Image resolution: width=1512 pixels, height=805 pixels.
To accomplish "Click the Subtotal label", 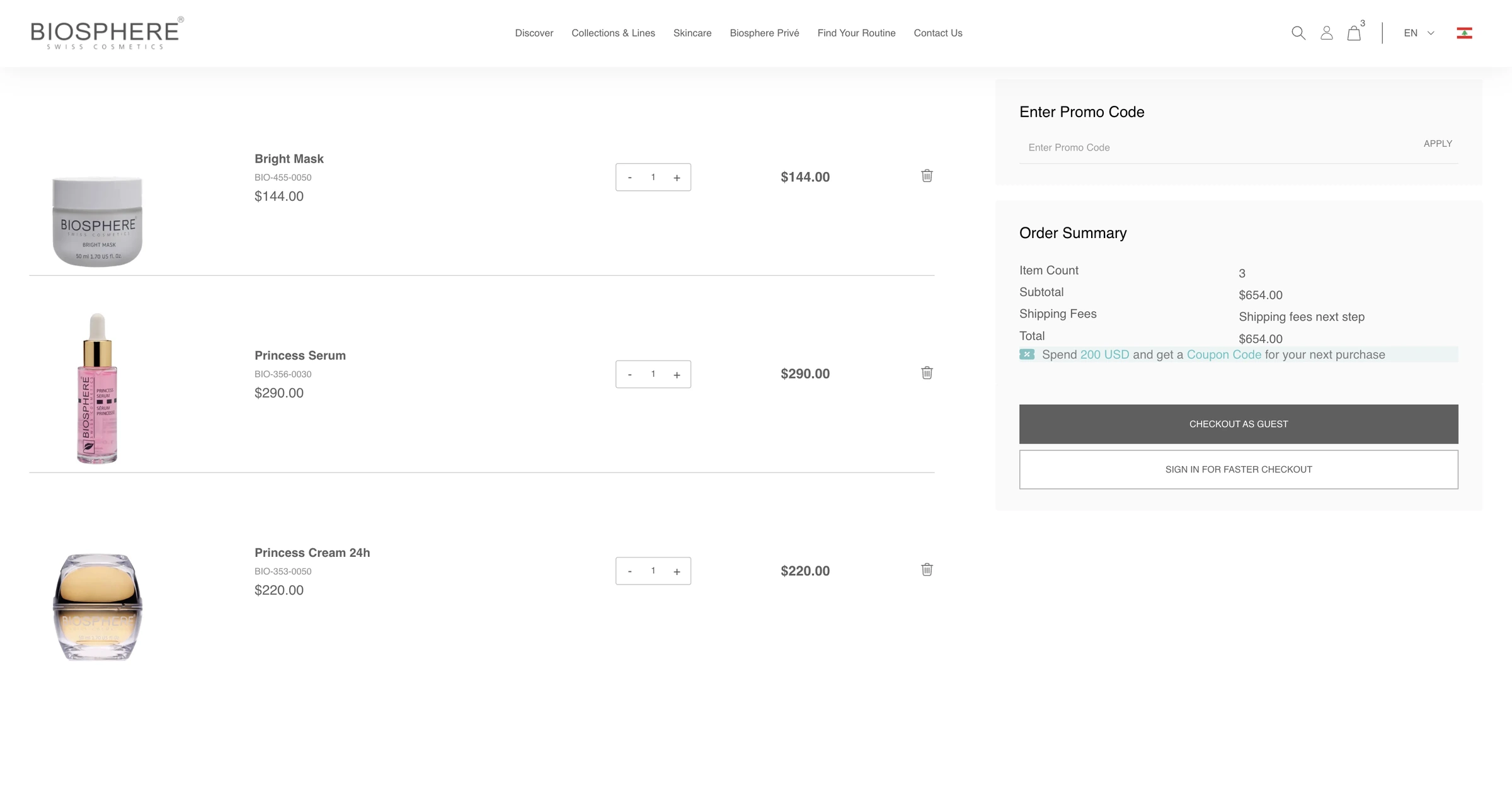I will [x=1041, y=292].
